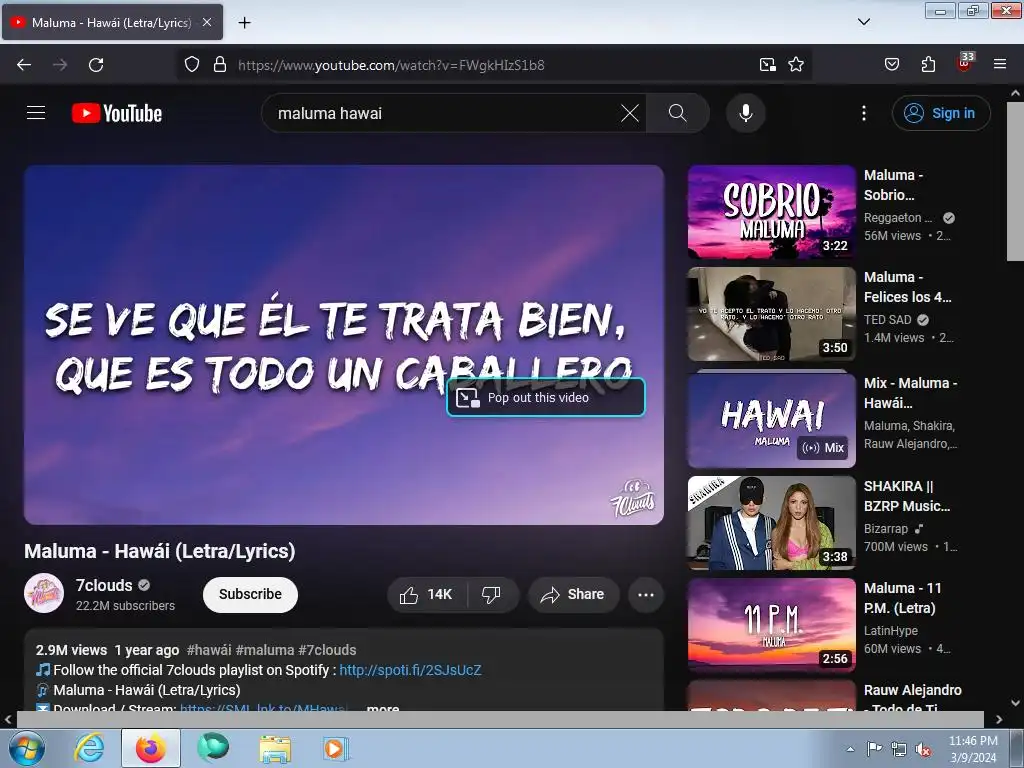Open the spoti.fi/2SJsUcZ link
The height and width of the screenshot is (768, 1024).
coord(410,670)
